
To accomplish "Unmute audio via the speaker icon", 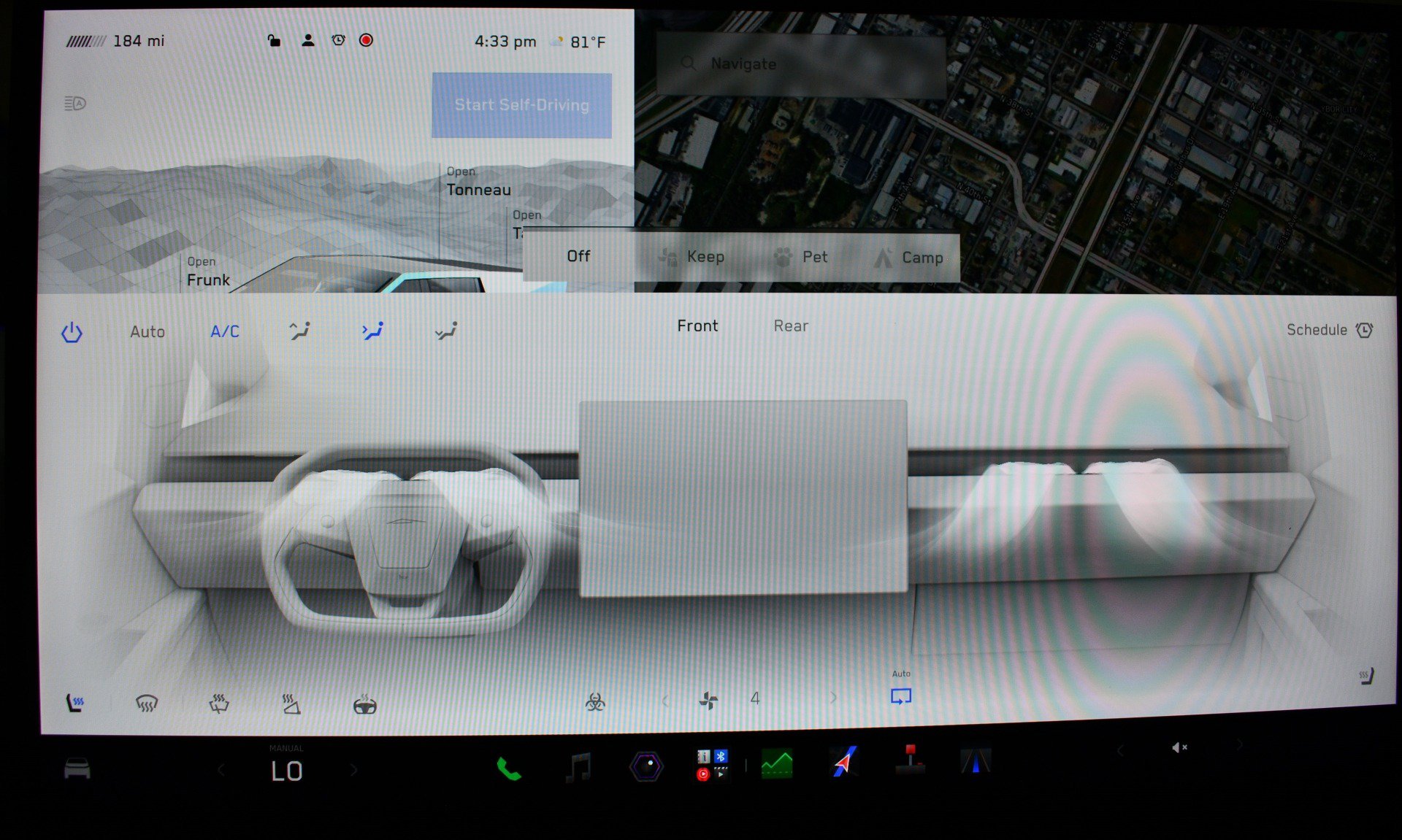I will pyautogui.click(x=1179, y=747).
